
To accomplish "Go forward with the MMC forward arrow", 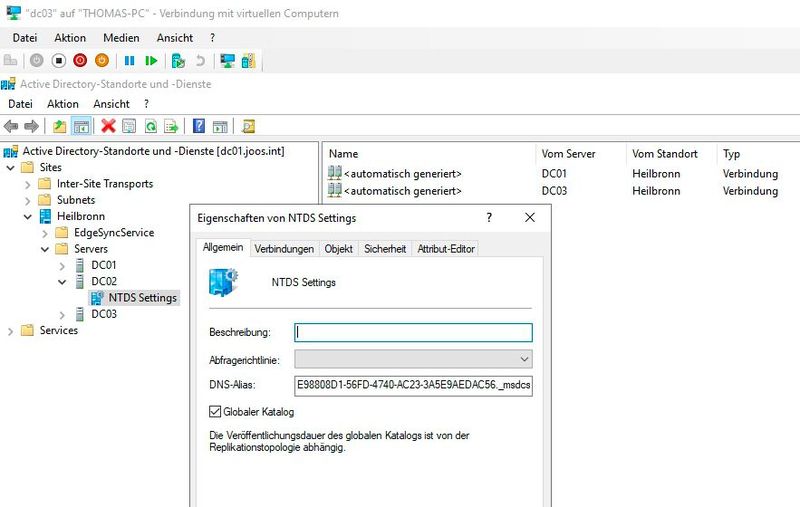I will click(32, 126).
